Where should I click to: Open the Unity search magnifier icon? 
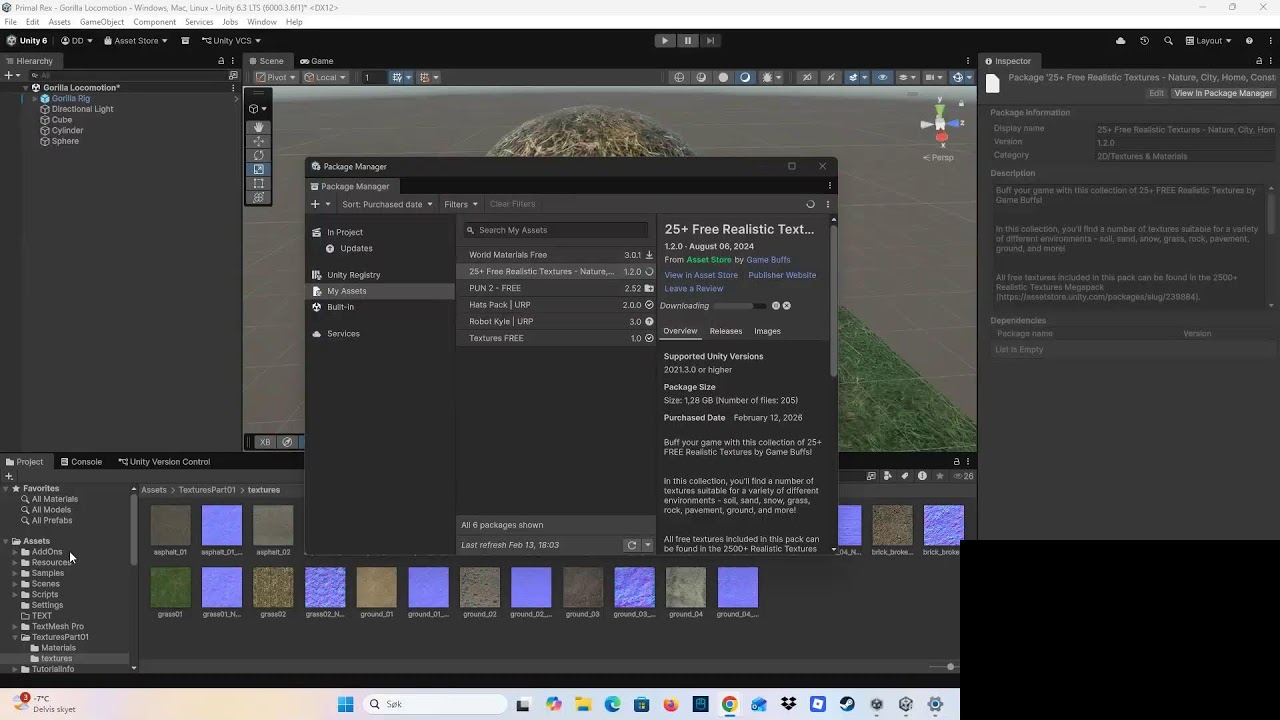coord(1168,41)
